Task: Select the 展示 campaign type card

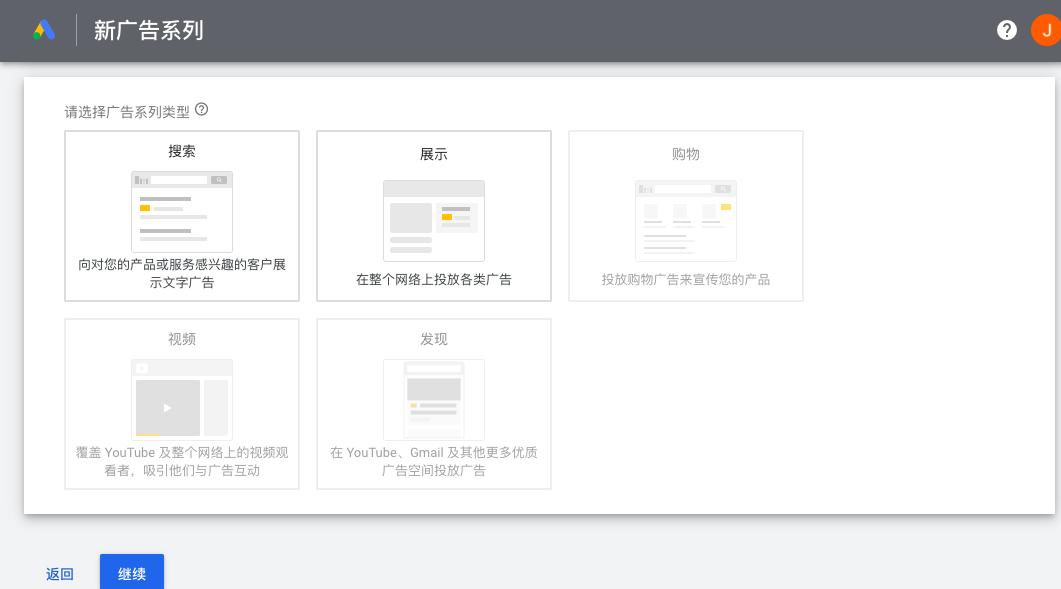Action: tap(434, 216)
